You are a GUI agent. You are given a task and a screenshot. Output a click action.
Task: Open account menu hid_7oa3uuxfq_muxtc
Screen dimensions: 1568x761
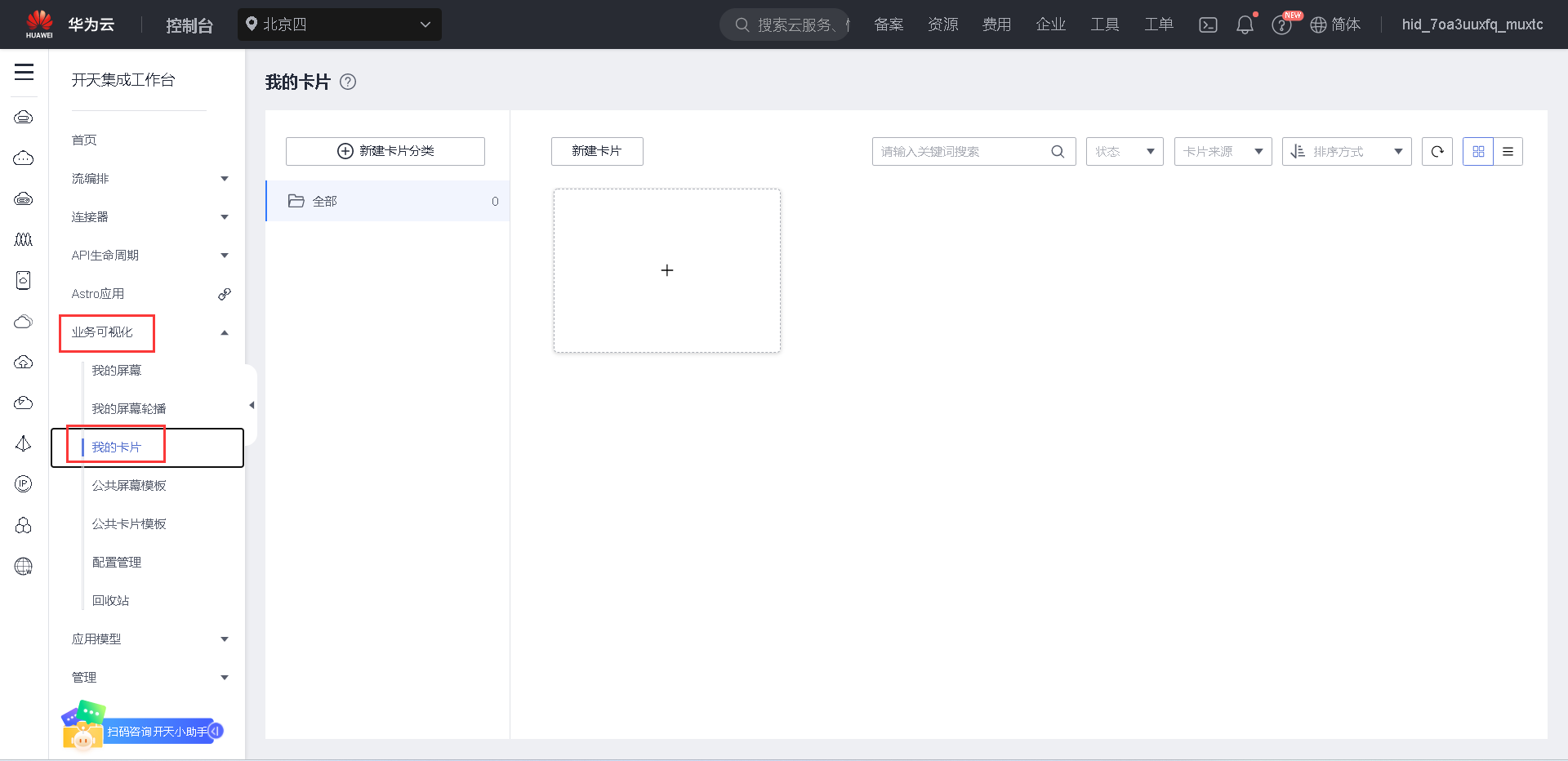(1472, 24)
